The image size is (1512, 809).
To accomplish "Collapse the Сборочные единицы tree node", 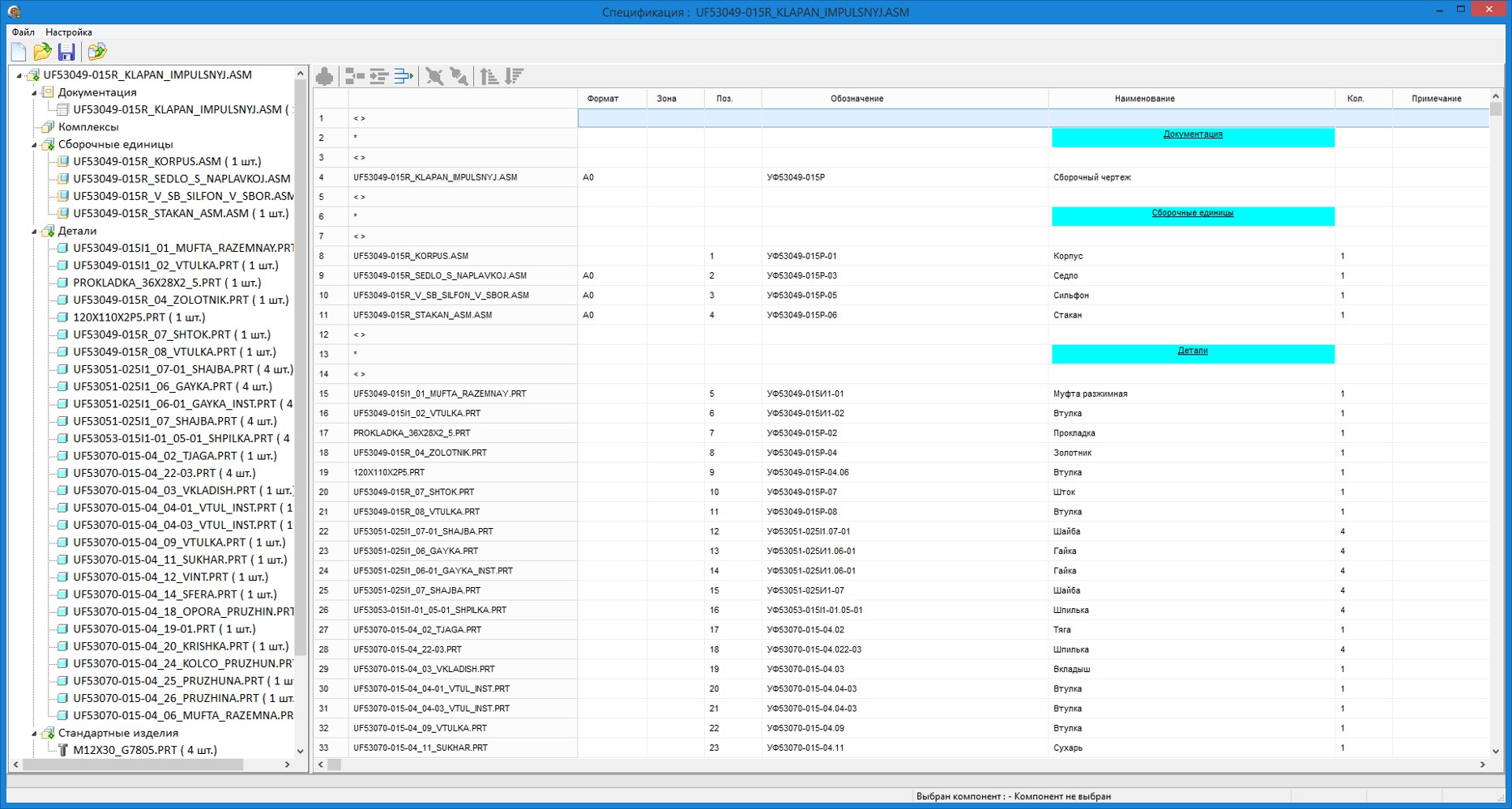I will tap(34, 144).
